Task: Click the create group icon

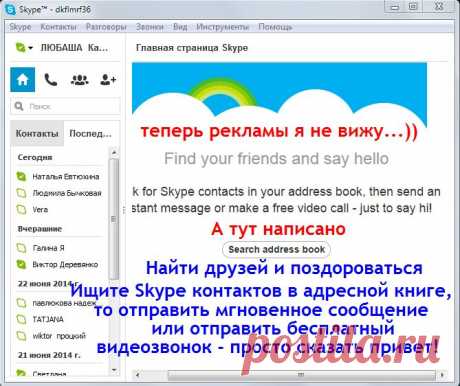Action: (x=79, y=80)
